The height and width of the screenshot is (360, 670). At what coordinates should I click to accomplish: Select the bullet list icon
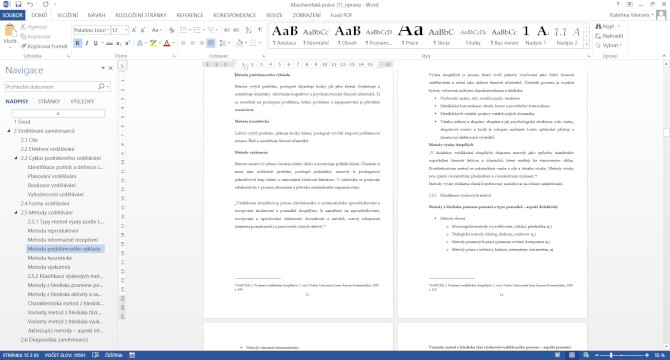[183, 30]
